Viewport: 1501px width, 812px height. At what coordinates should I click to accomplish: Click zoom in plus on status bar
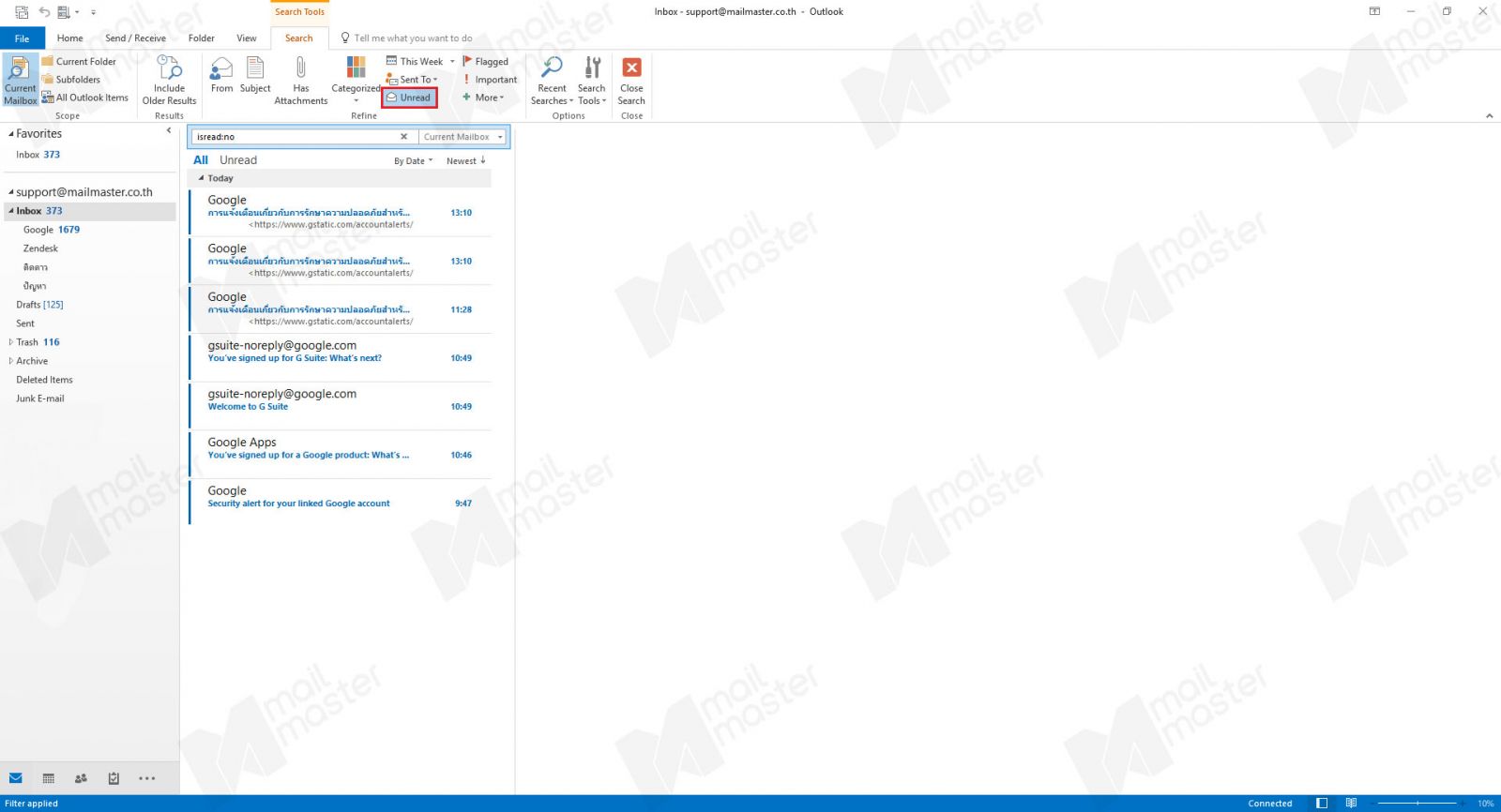pyautogui.click(x=1463, y=804)
